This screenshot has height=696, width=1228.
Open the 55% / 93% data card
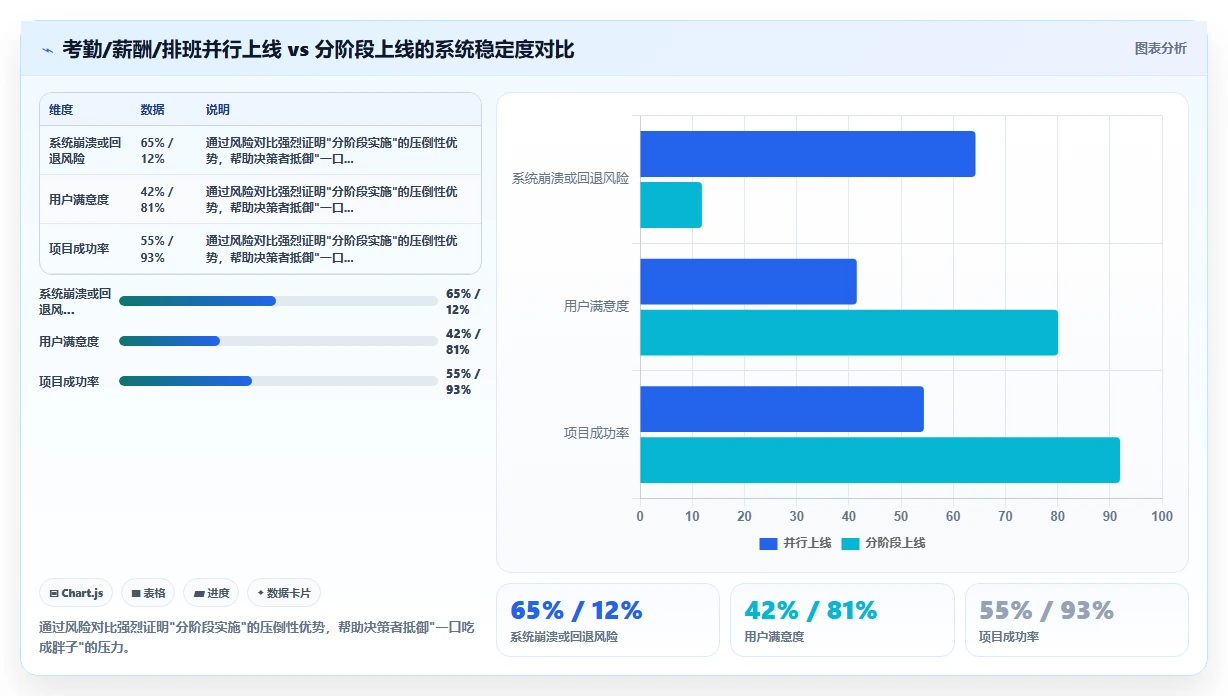click(1077, 620)
